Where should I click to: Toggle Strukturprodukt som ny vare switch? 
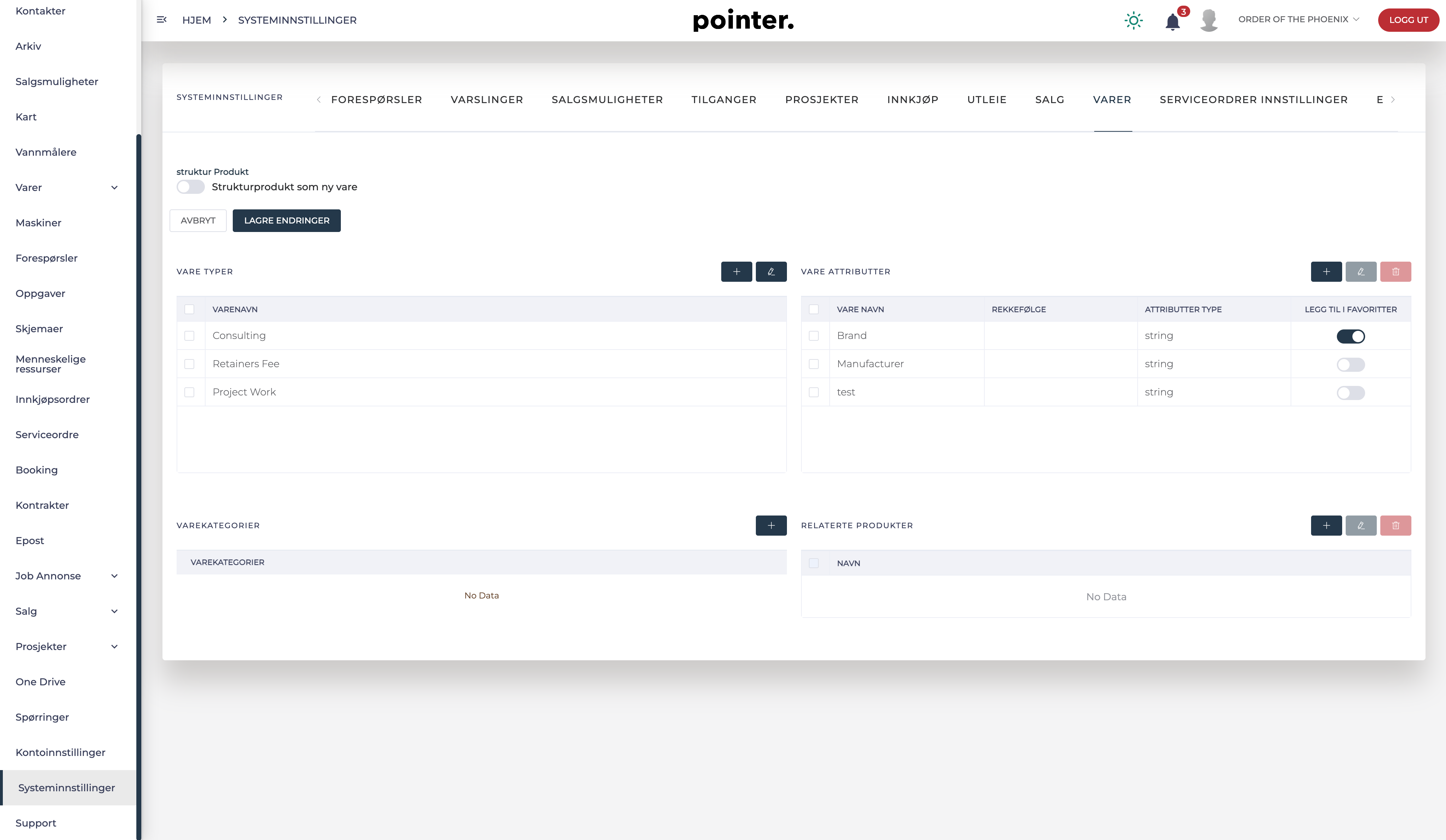pos(190,187)
